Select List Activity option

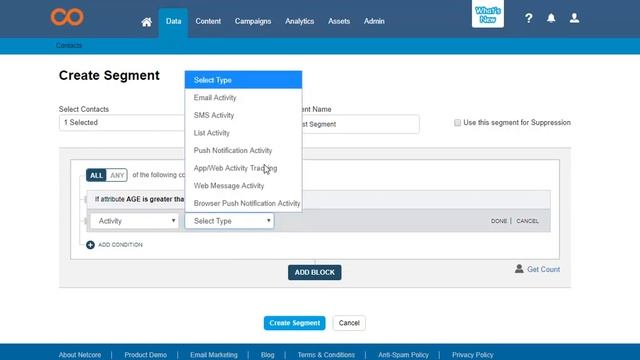[243, 133]
